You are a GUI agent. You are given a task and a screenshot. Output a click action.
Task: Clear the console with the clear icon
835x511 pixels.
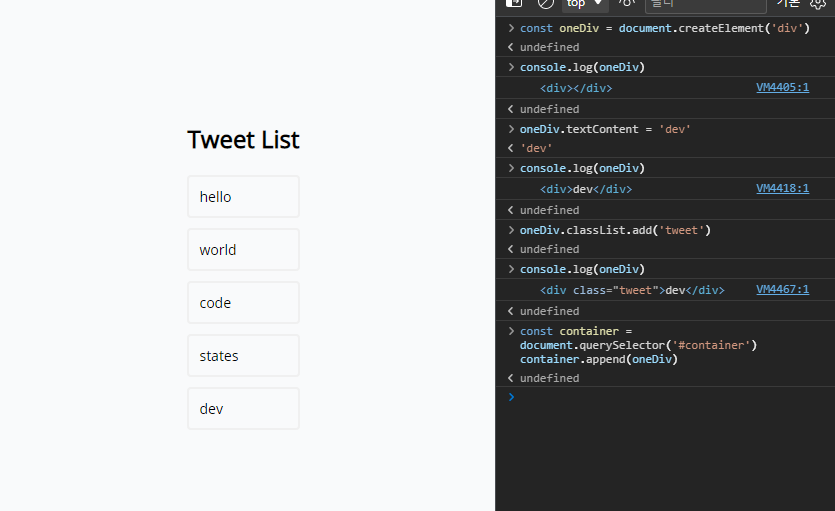point(545,4)
